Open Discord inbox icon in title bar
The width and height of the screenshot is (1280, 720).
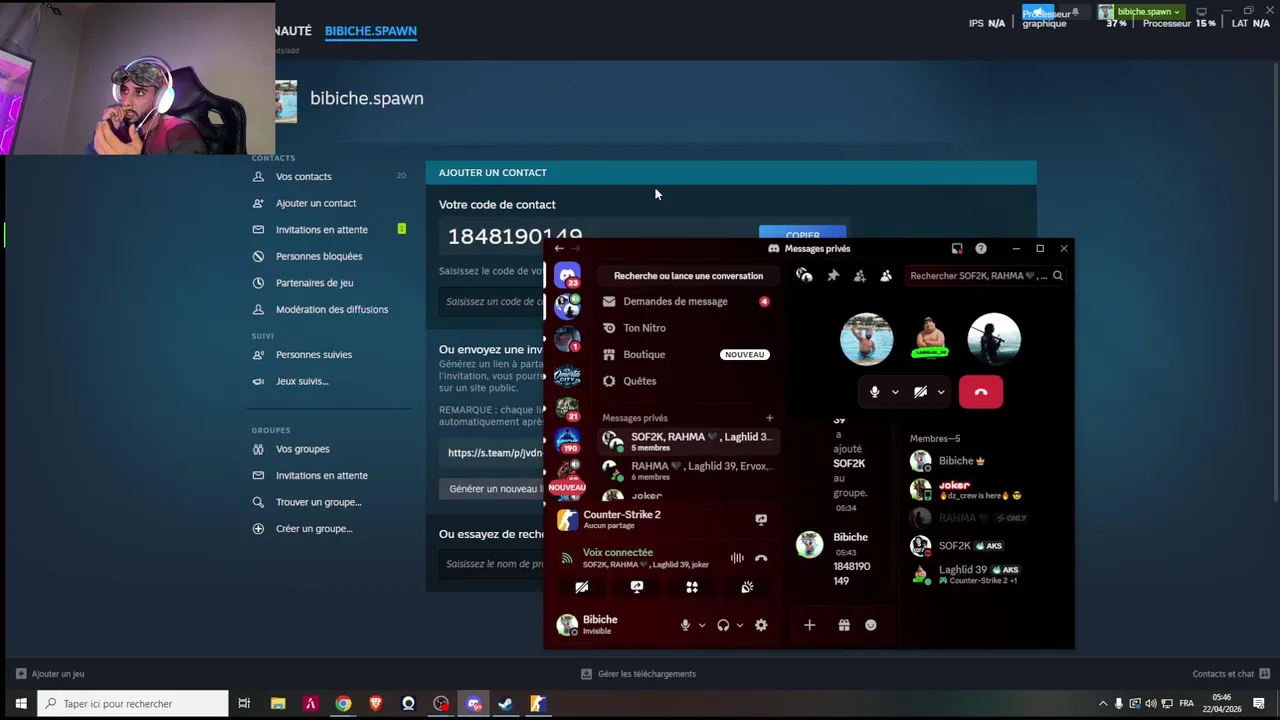click(957, 248)
